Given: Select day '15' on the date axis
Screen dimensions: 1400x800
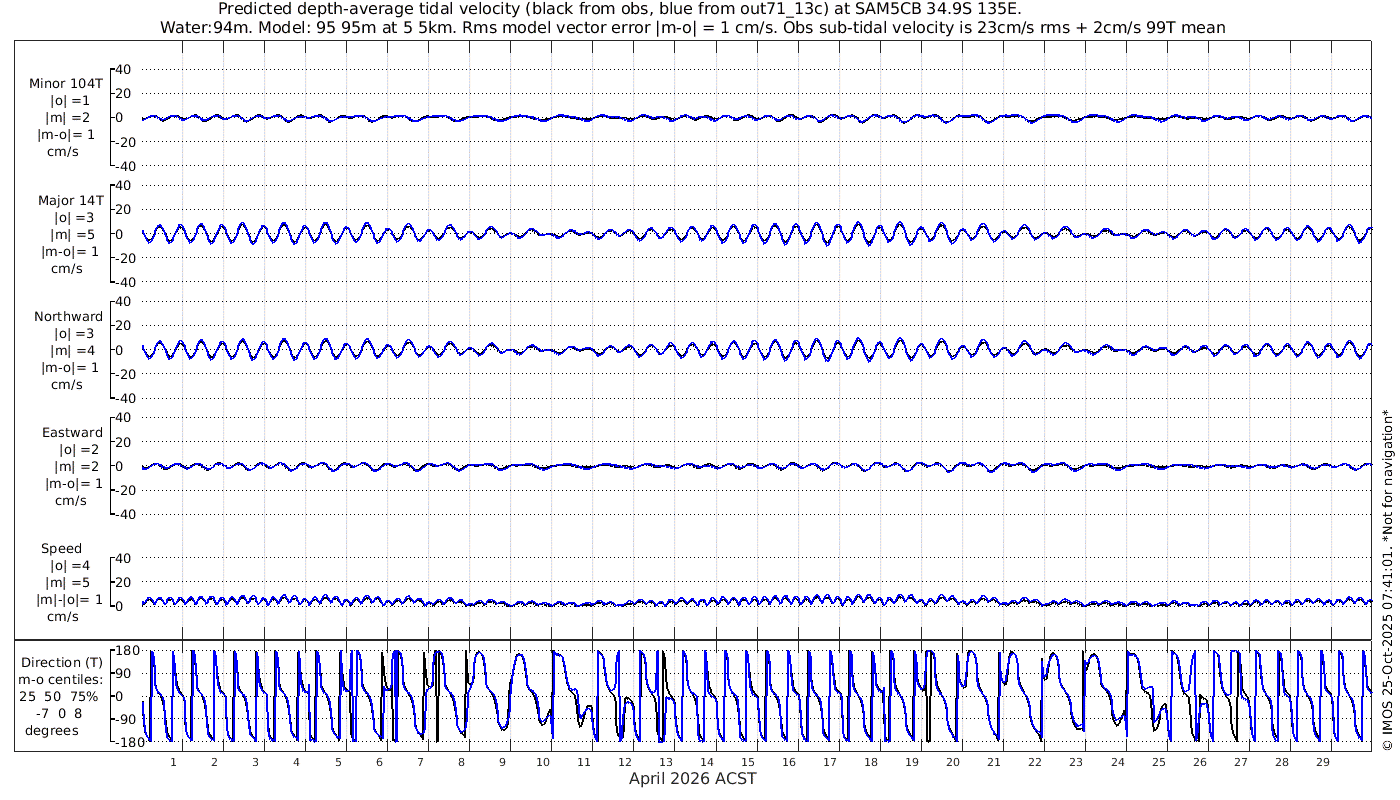Looking at the screenshot, I should point(748,762).
